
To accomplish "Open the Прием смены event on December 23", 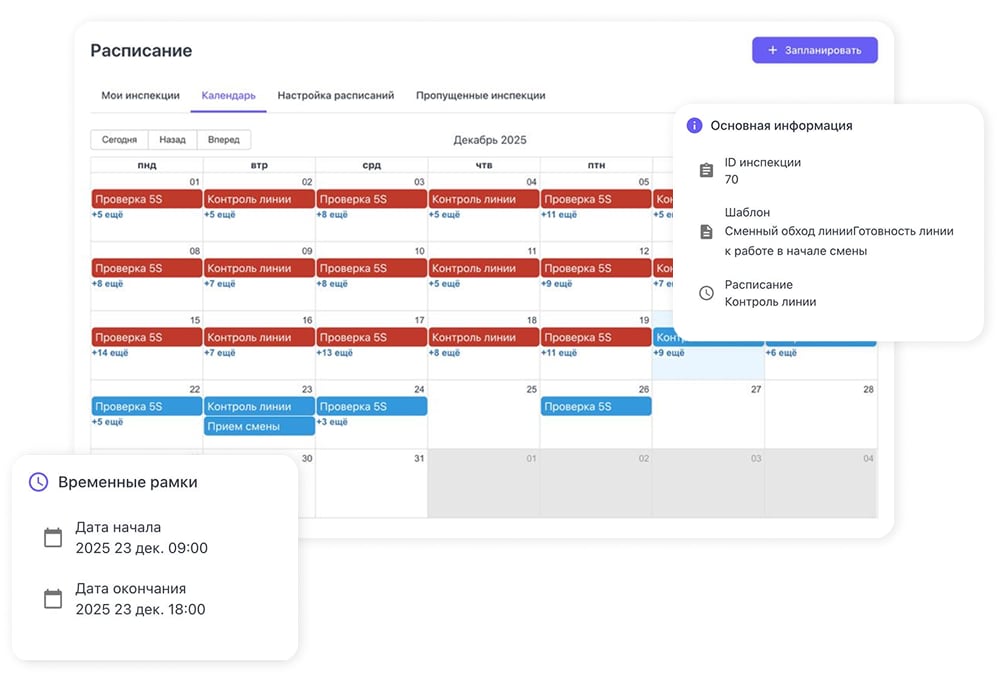I will point(259,427).
